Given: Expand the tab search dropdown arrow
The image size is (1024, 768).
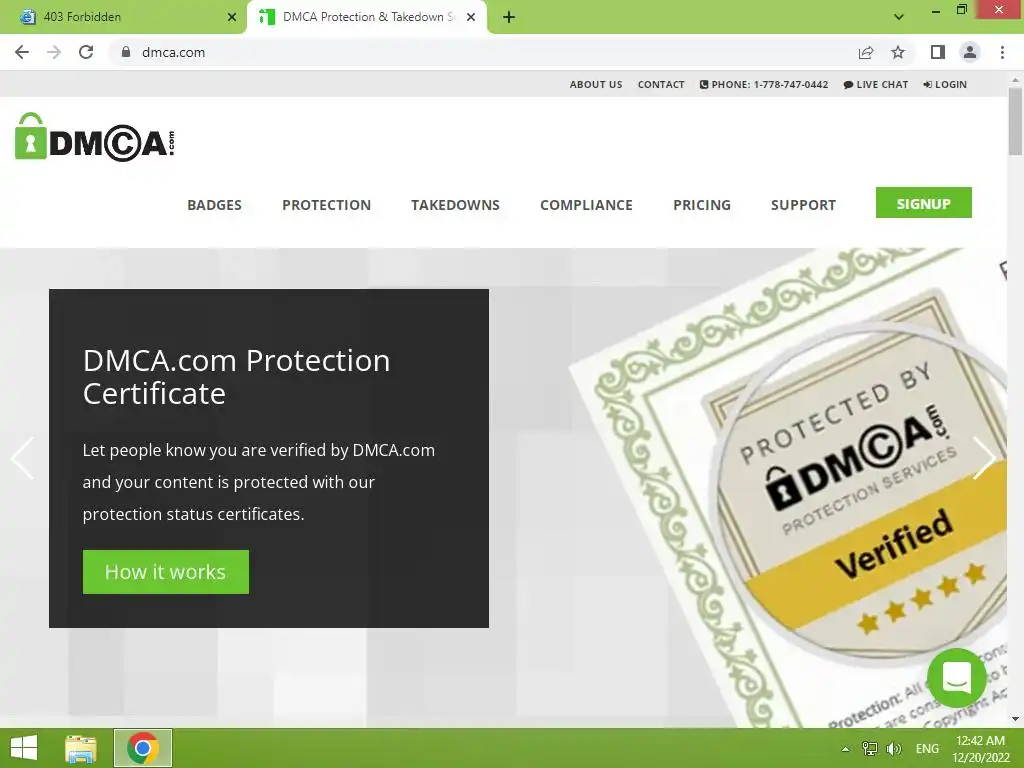Looking at the screenshot, I should click(899, 17).
